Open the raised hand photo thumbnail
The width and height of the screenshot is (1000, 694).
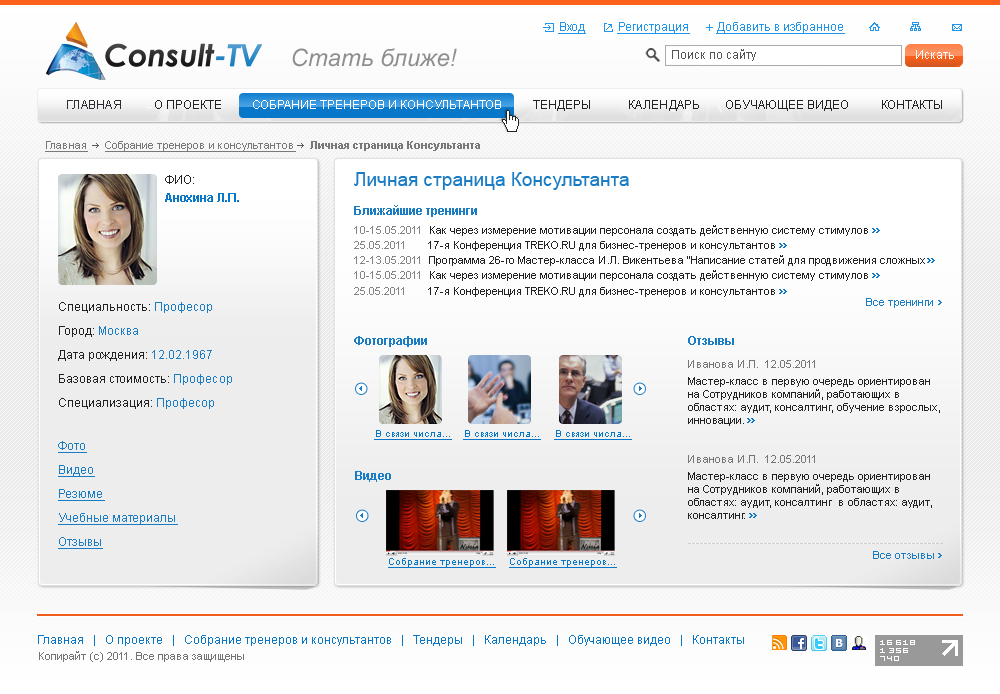coord(499,389)
